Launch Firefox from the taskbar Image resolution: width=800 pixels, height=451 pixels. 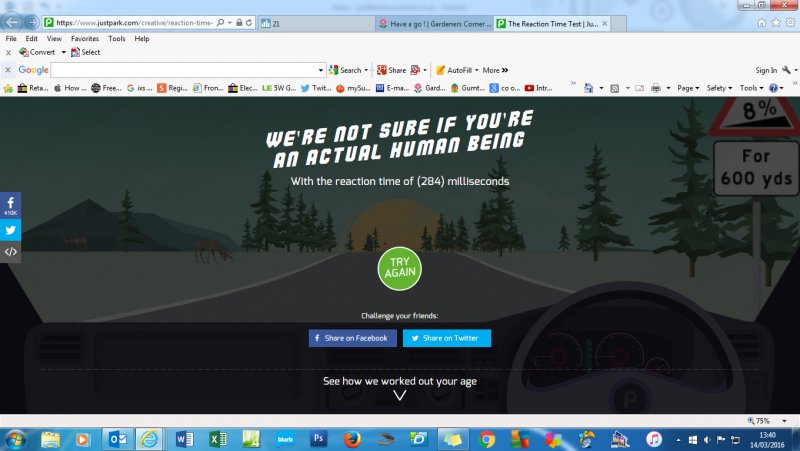(351, 439)
